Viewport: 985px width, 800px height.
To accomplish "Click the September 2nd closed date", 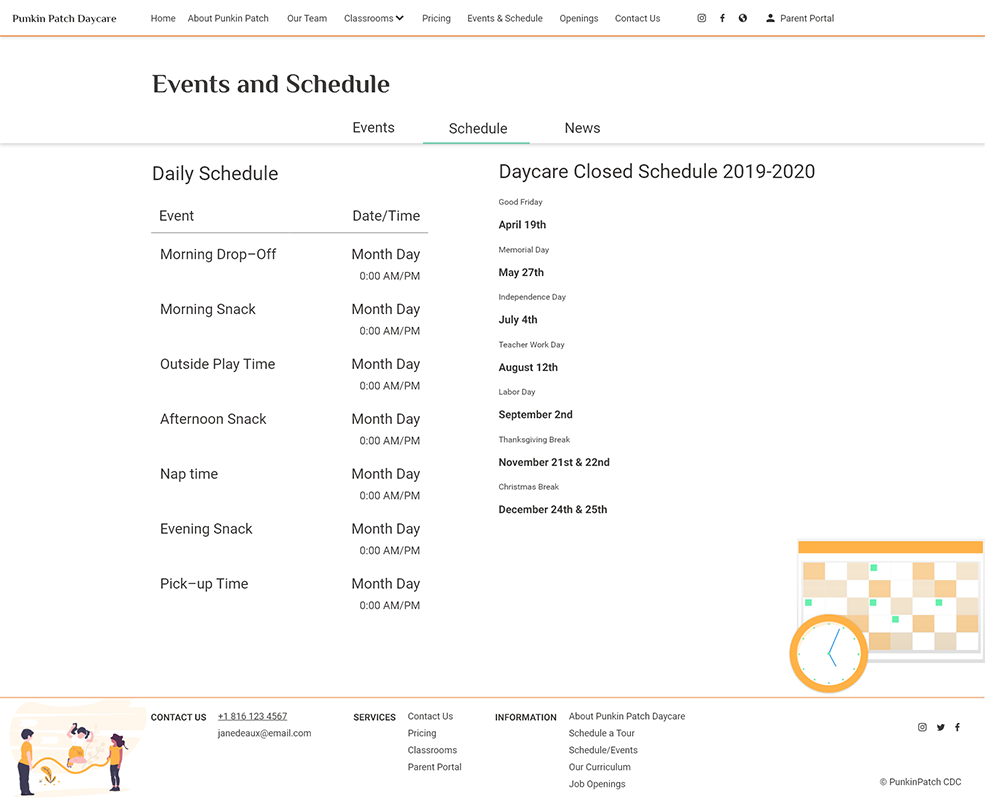I will (535, 414).
